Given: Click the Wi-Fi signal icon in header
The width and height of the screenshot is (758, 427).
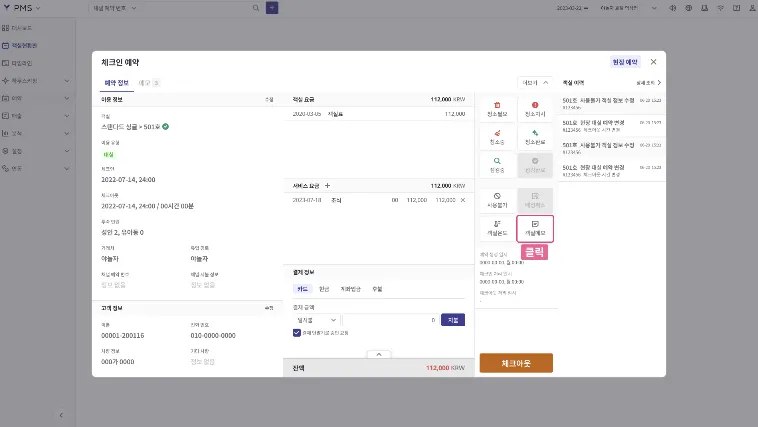Looking at the screenshot, I should (x=720, y=8).
